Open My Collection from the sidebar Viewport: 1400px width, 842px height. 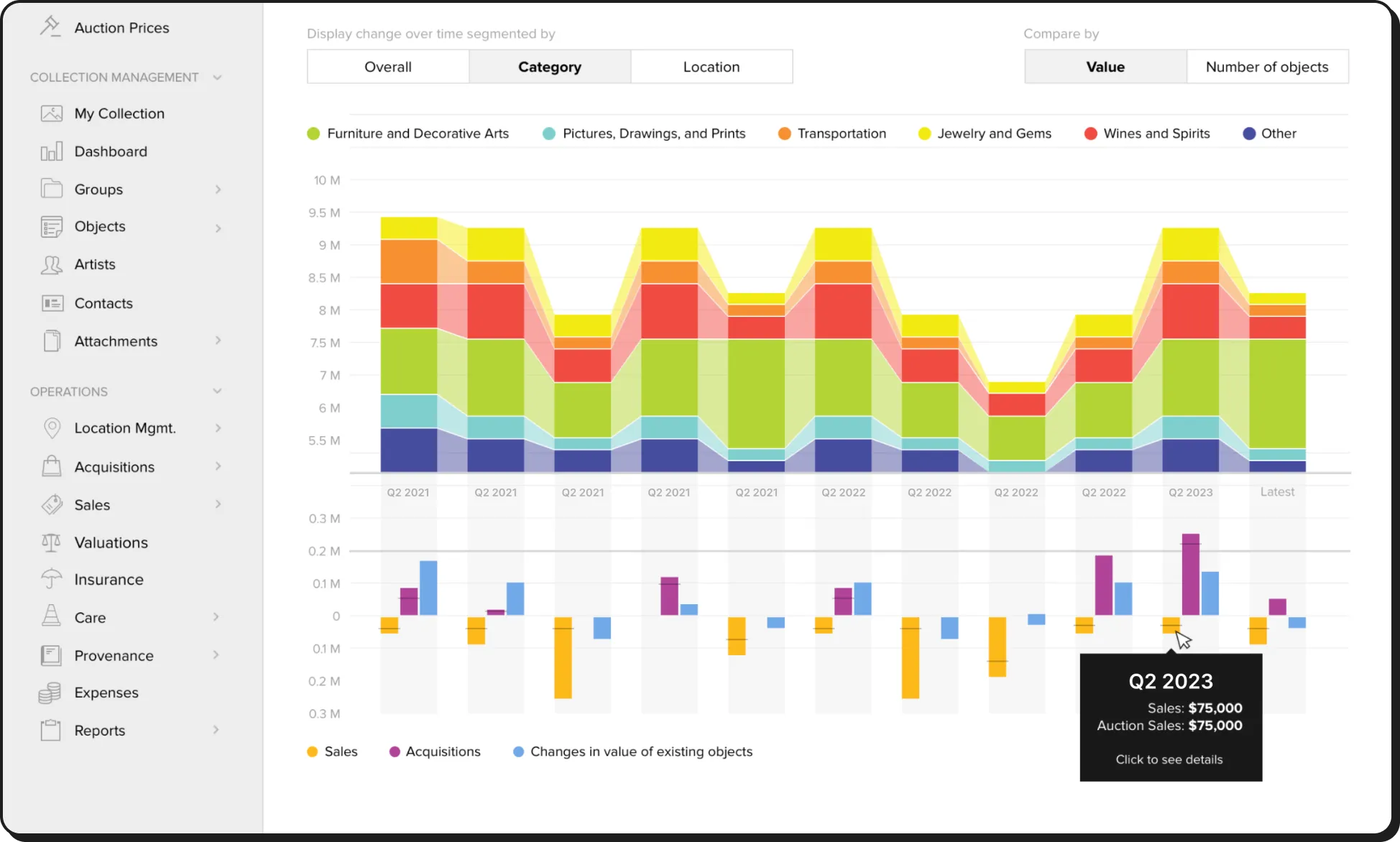[119, 113]
